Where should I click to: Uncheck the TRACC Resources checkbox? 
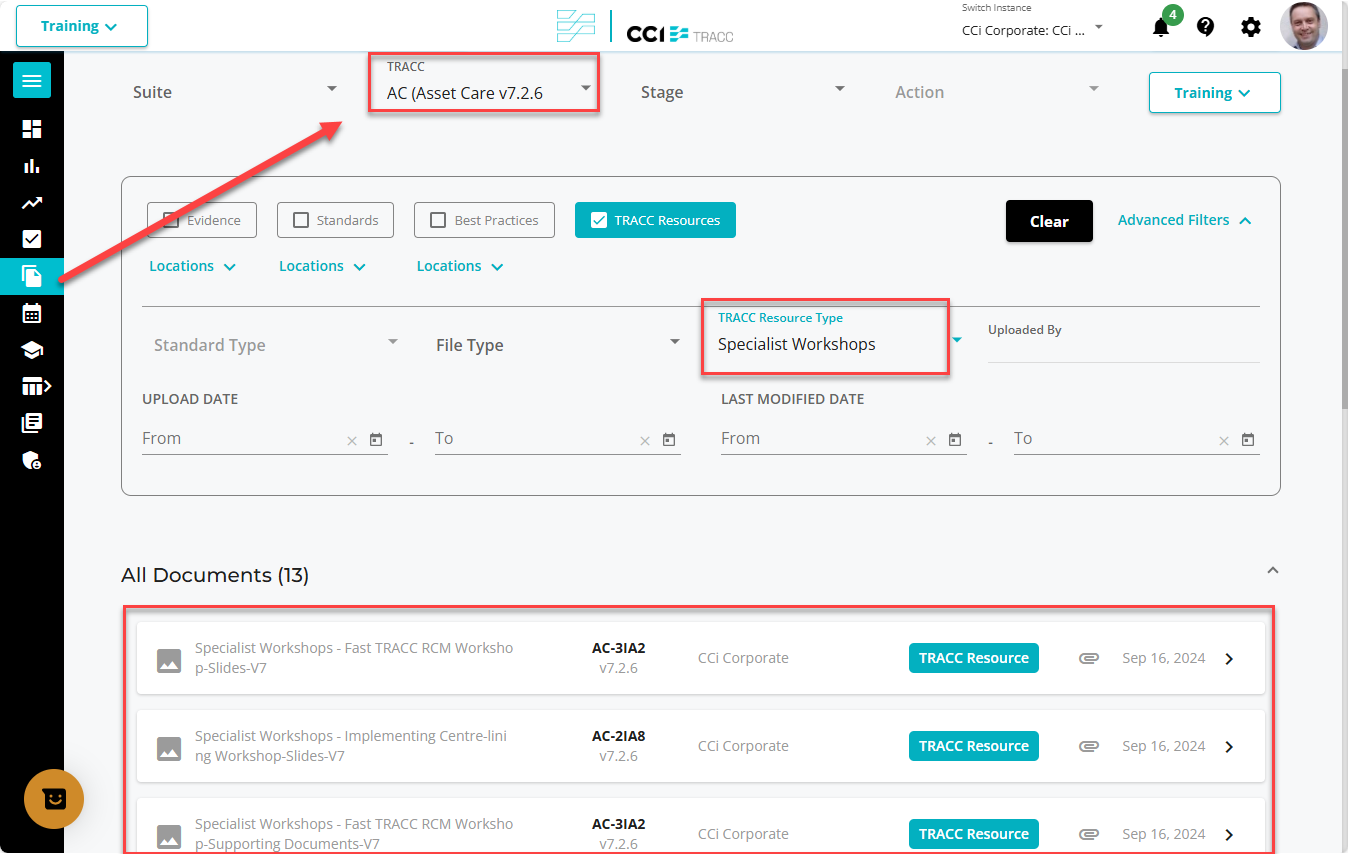[599, 221]
